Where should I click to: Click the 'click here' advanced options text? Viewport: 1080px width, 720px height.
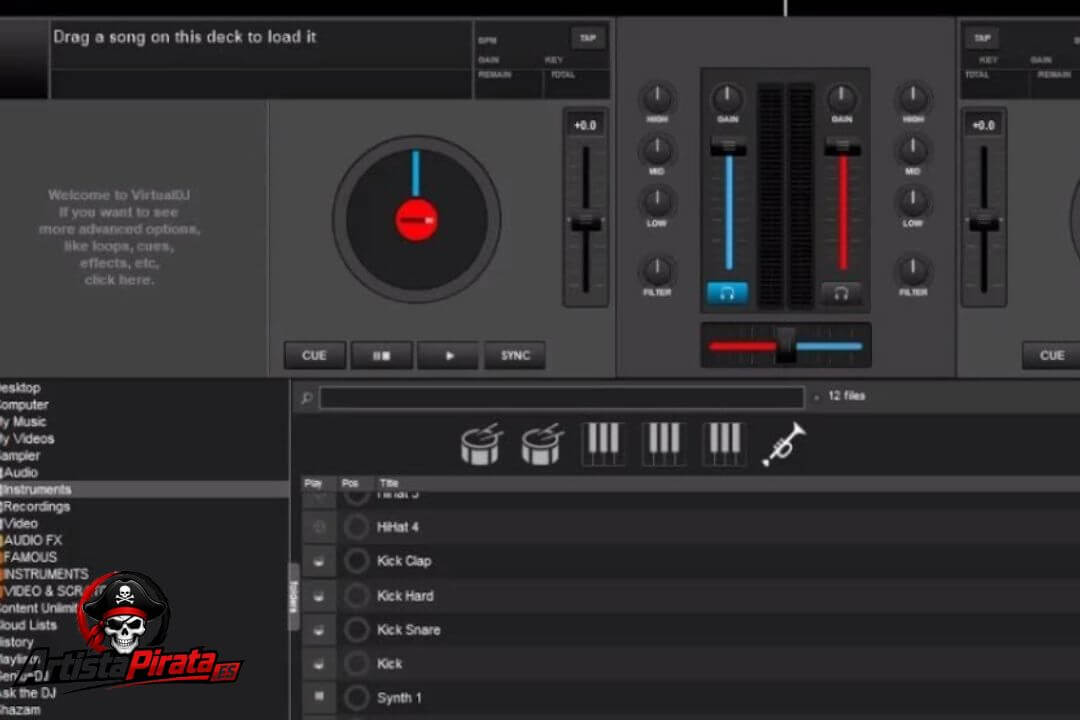(119, 280)
